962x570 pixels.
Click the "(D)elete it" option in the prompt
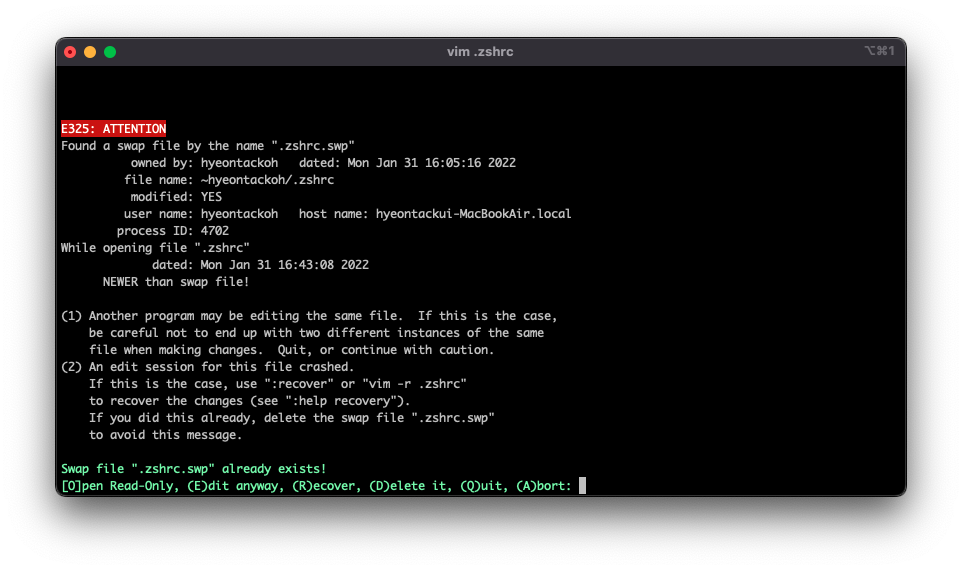pyautogui.click(x=410, y=486)
